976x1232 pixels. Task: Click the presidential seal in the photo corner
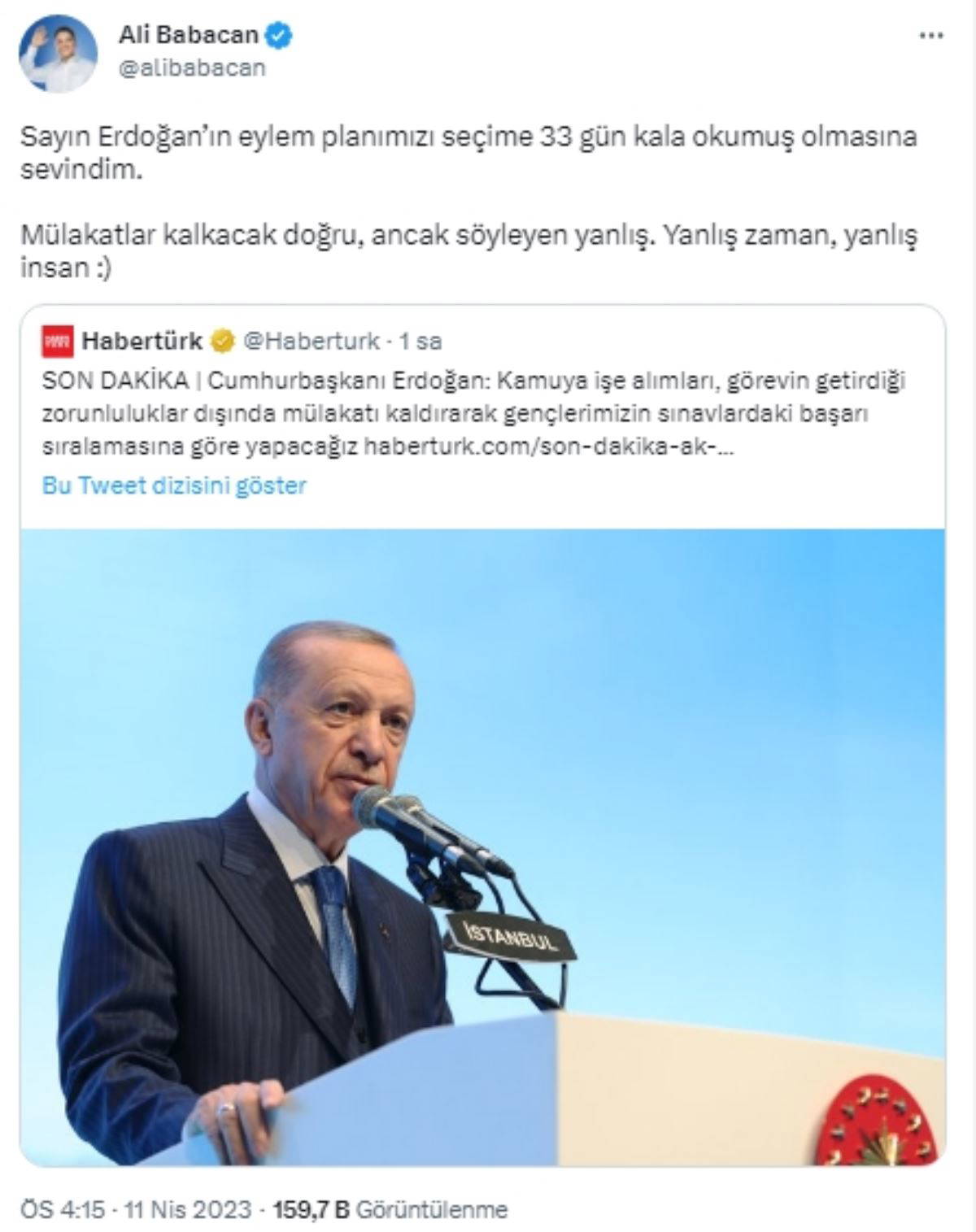point(882,1119)
